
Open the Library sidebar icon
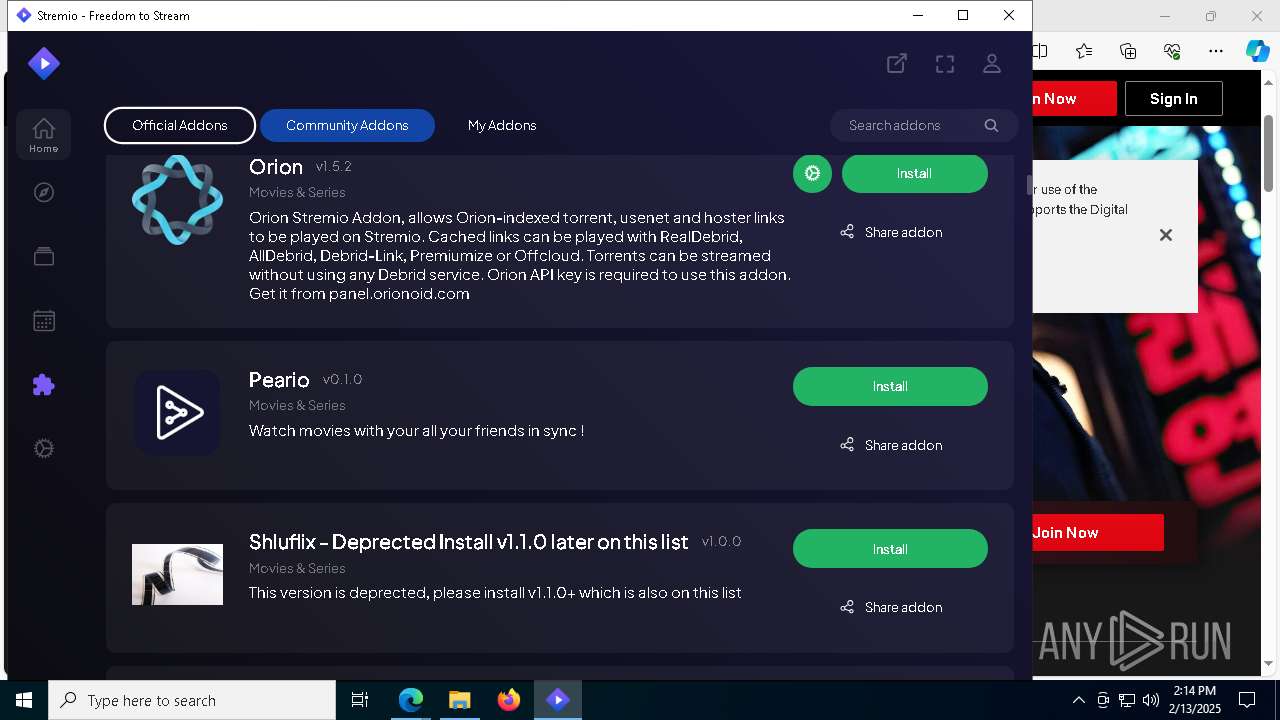click(x=44, y=257)
